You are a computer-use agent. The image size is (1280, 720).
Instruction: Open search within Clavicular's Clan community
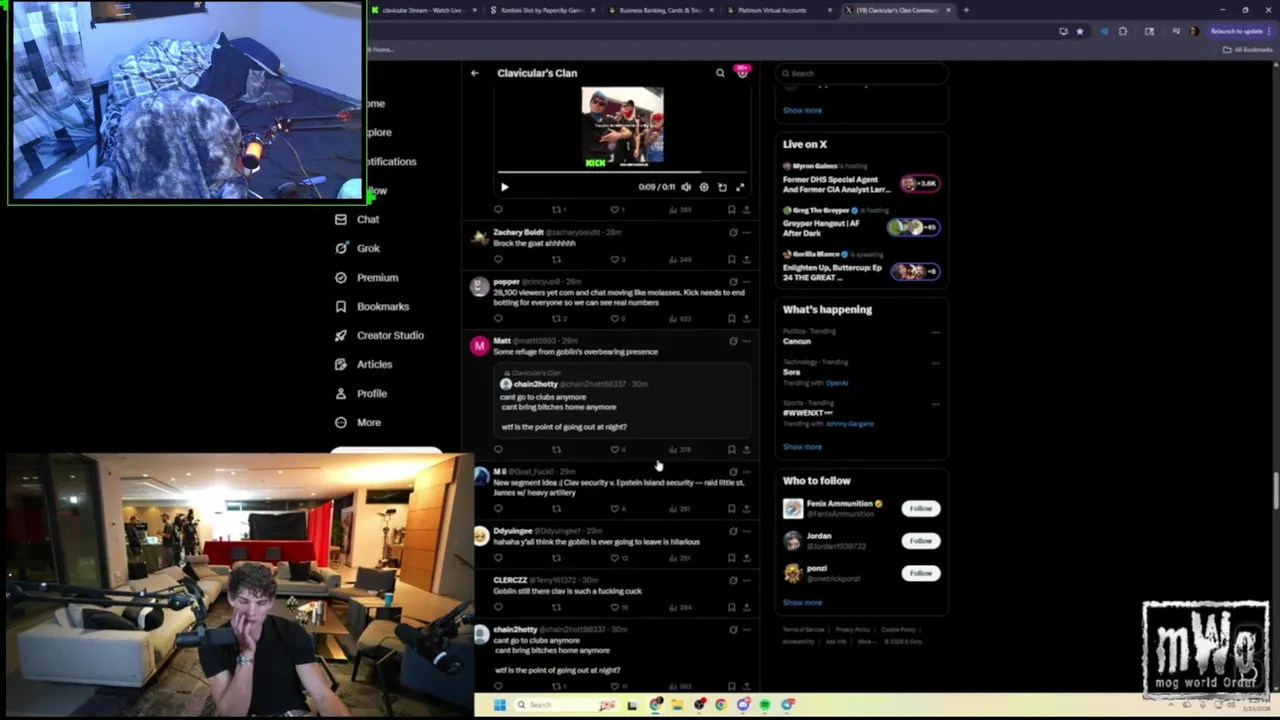point(720,73)
